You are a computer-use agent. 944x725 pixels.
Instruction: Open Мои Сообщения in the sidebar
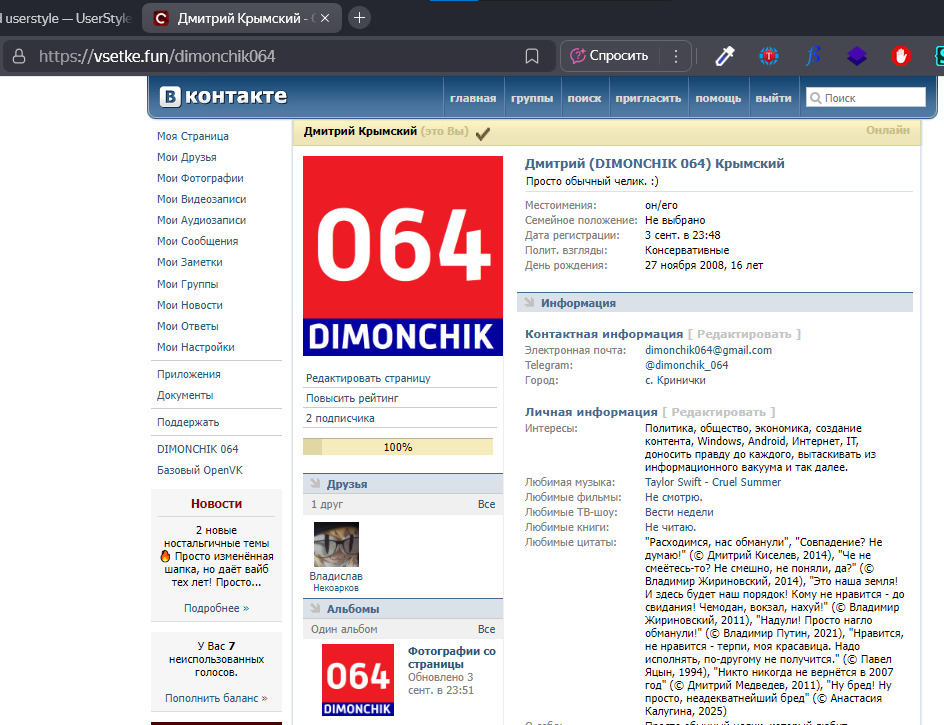click(197, 241)
